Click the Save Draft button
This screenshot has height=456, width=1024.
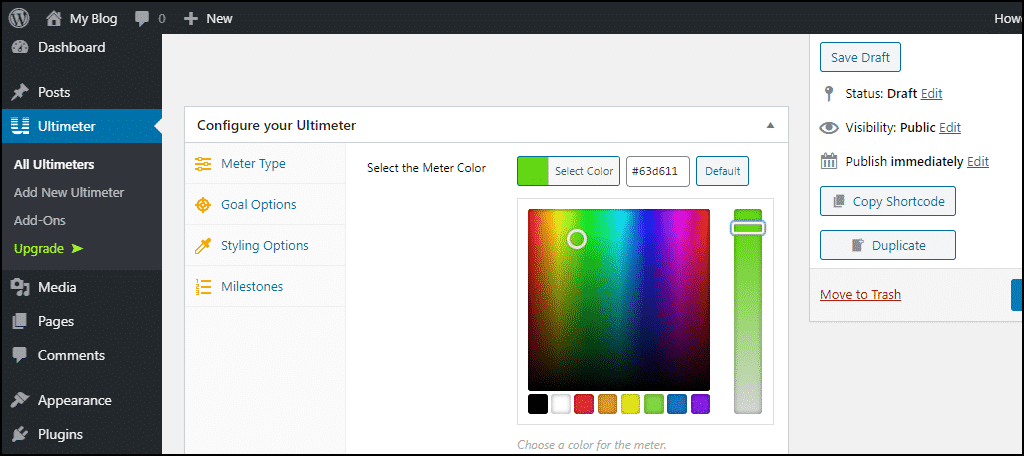click(x=860, y=57)
